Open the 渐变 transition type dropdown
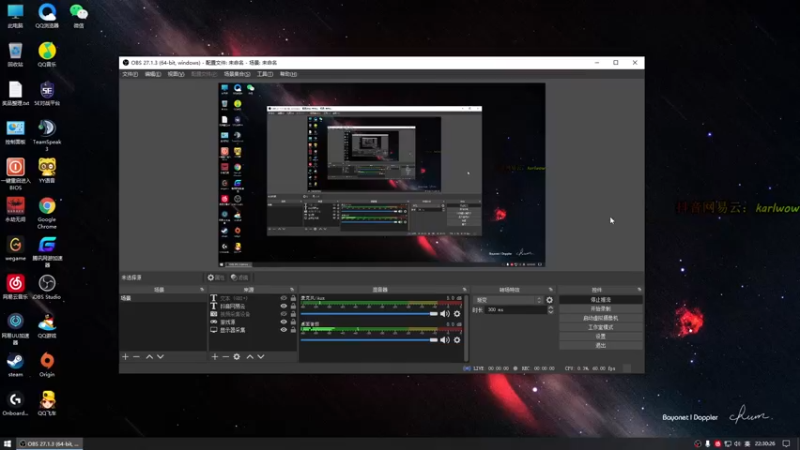 pyautogui.click(x=508, y=300)
